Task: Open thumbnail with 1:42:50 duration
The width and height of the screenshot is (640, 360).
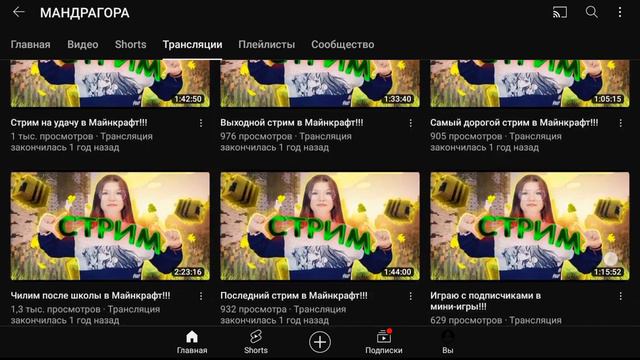Action: click(110, 83)
